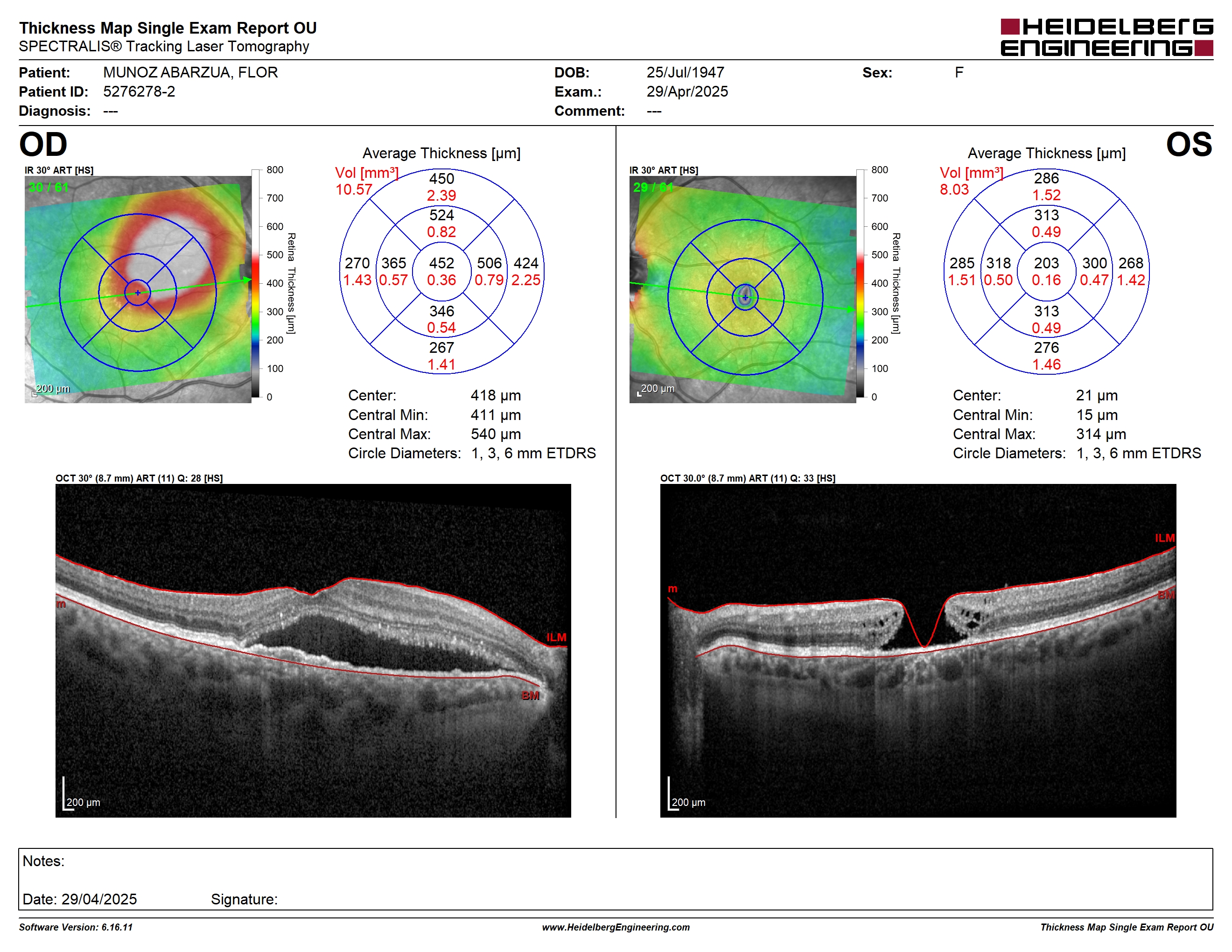The width and height of the screenshot is (1232, 952).
Task: Click the OS scan counter 29 / 61
Action: tap(653, 187)
